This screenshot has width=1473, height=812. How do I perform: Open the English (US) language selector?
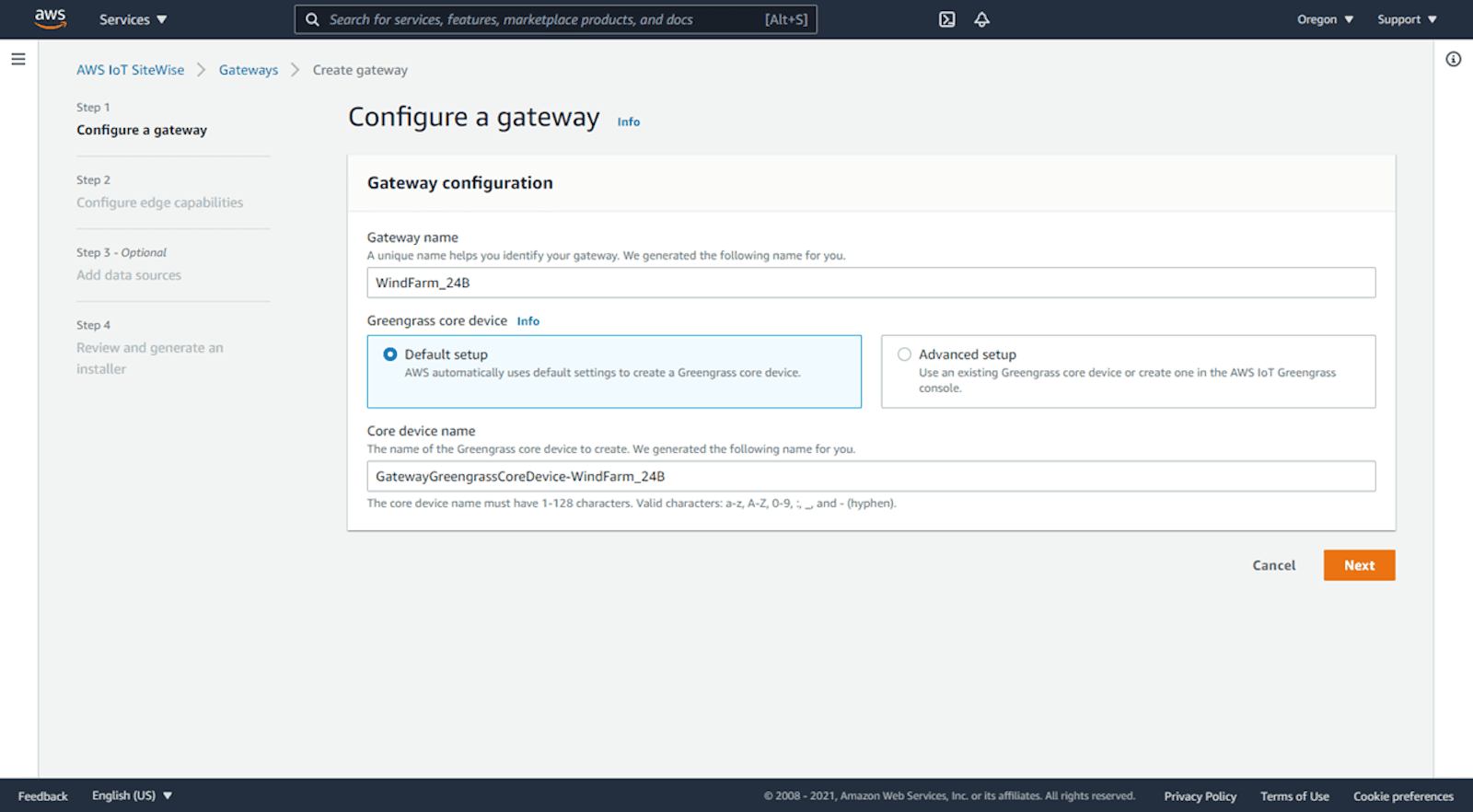pos(132,795)
